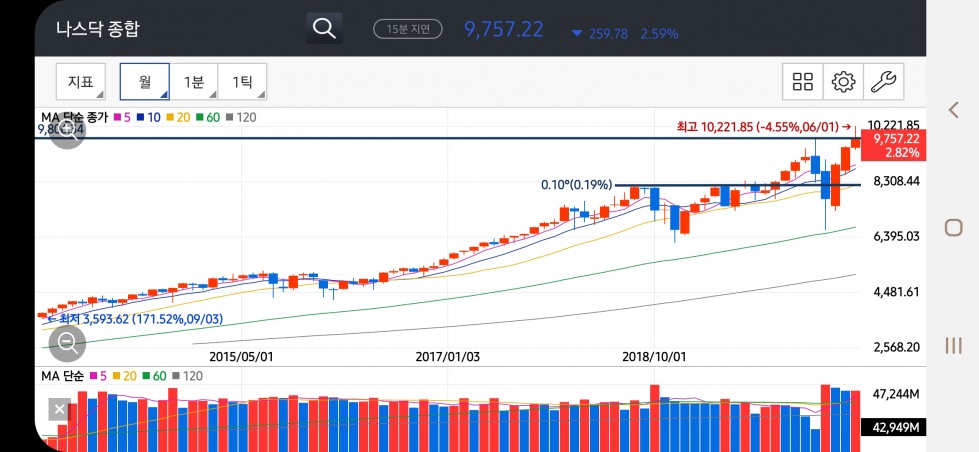The image size is (979, 452).
Task: Tap the MA 10 blue legend swatch
Action: [x=140, y=117]
